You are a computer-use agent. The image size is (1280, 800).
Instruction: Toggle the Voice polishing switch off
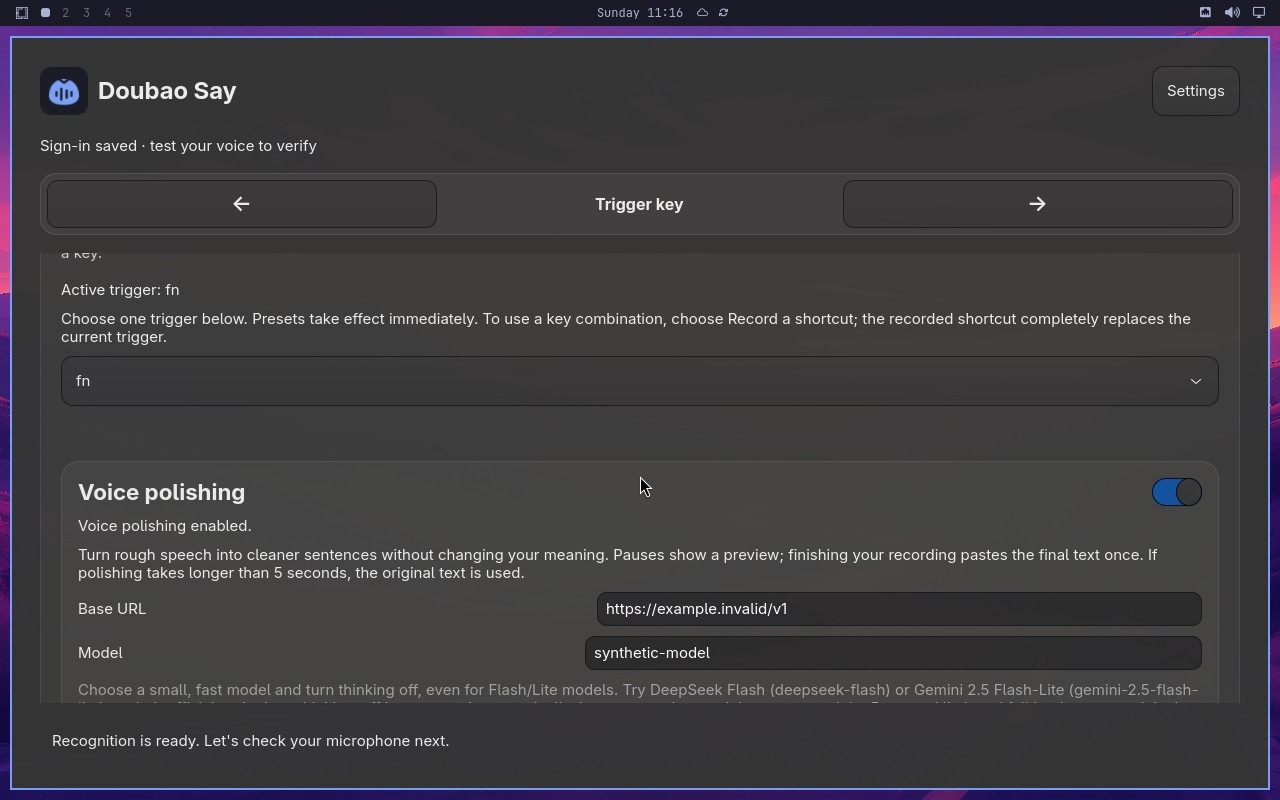[x=1177, y=492]
